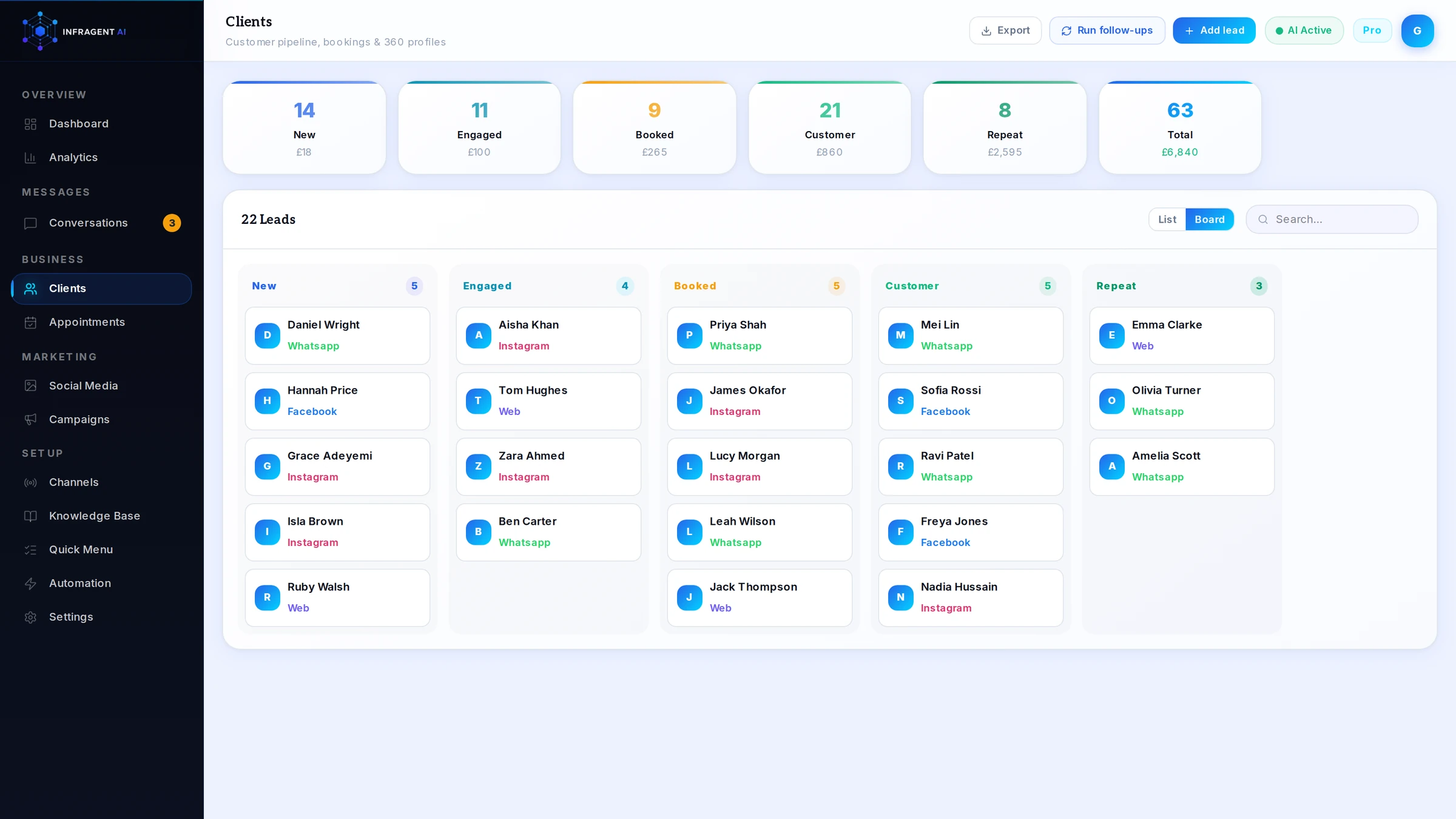Viewport: 1456px width, 819px height.
Task: Click the Repeat column count badge 3
Action: [x=1259, y=286]
